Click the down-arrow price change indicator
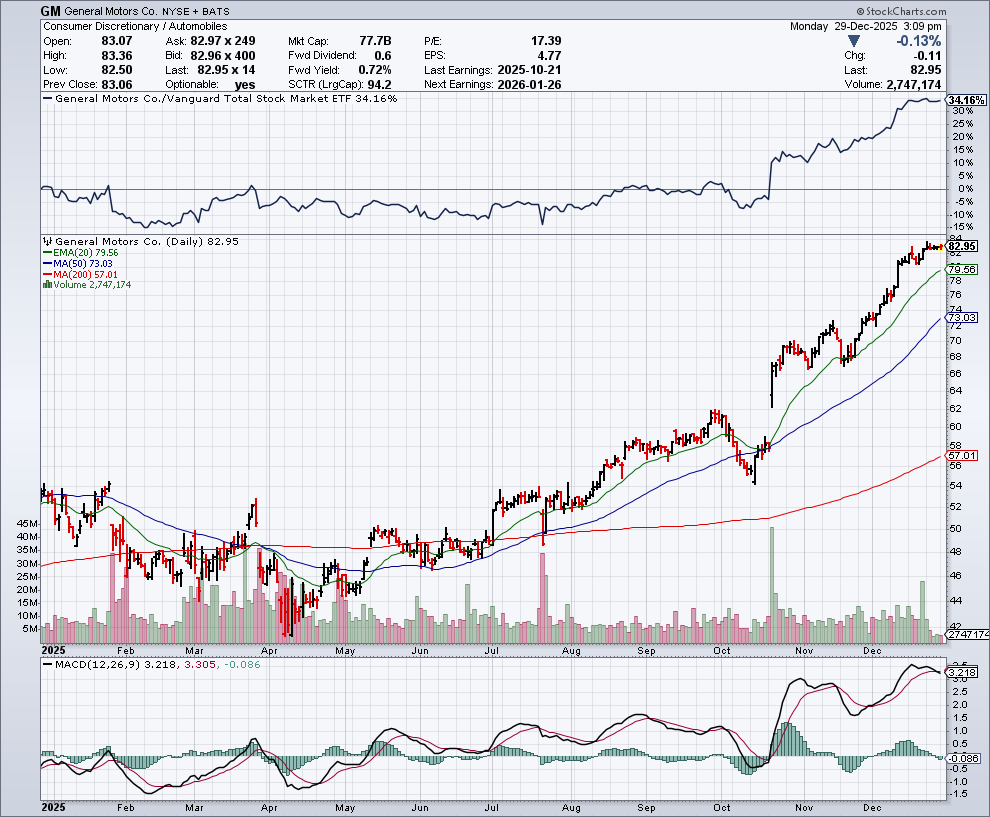This screenshot has height=817, width=990. [853, 40]
